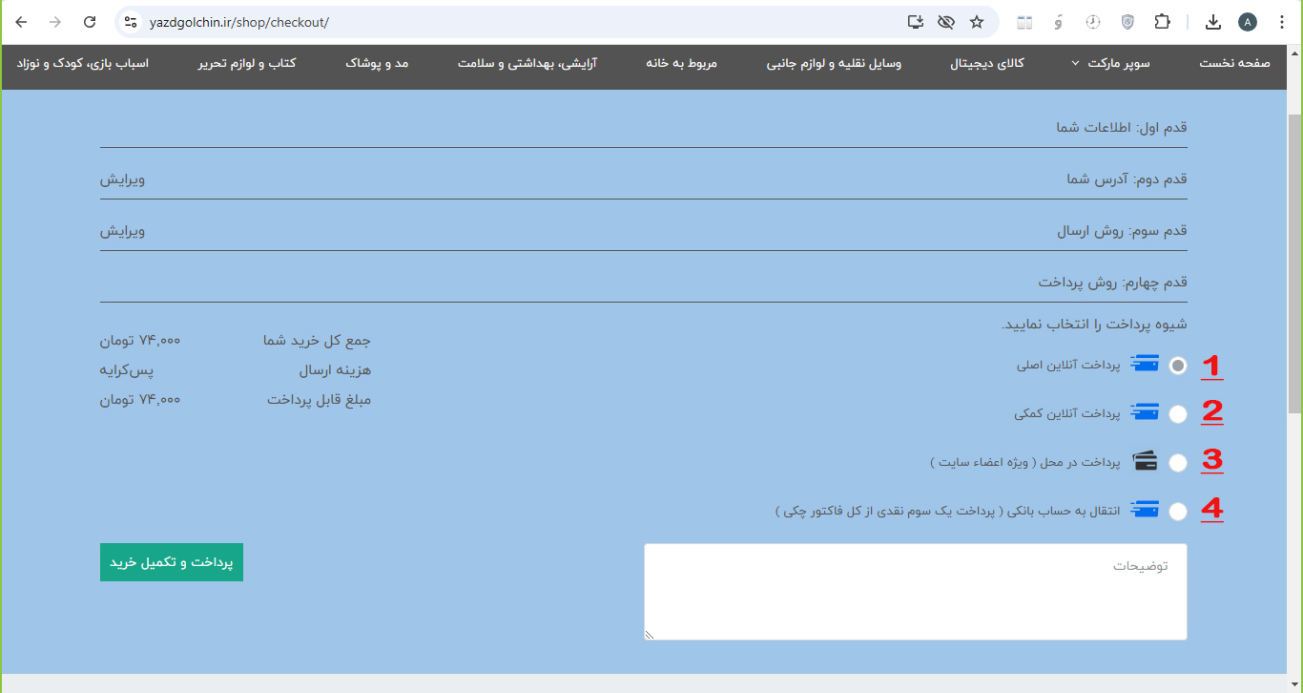Expand the 'قدم اول: اطلاعات شما' section
Image resolution: width=1303 pixels, height=693 pixels.
pos(1121,128)
